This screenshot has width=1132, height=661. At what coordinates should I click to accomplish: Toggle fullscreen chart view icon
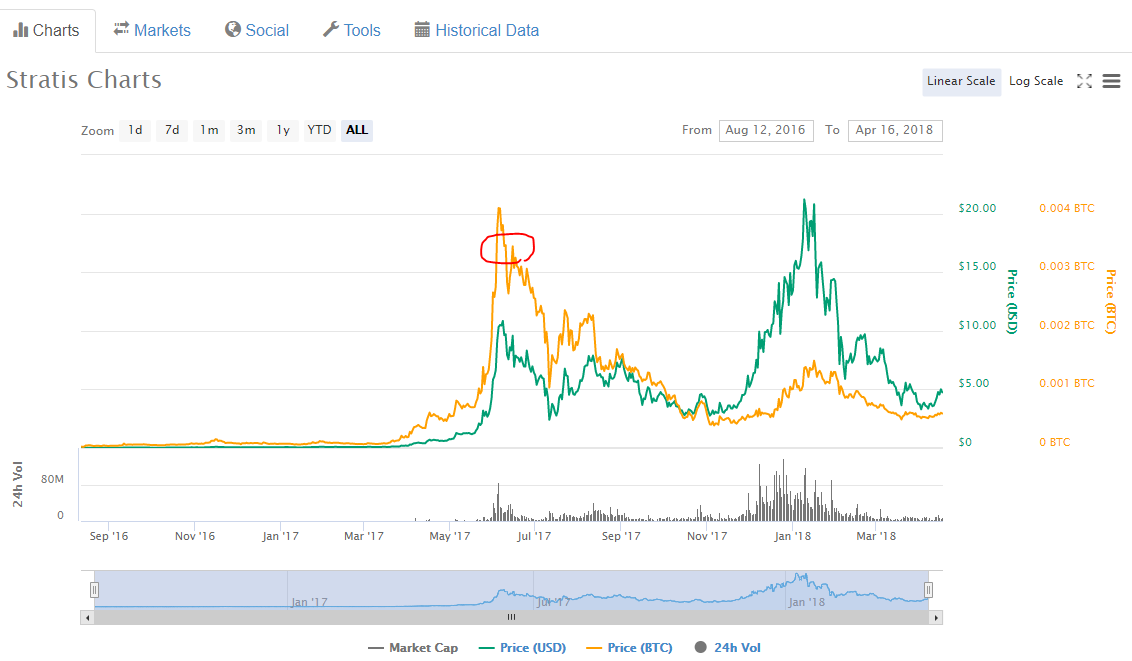[x=1084, y=81]
